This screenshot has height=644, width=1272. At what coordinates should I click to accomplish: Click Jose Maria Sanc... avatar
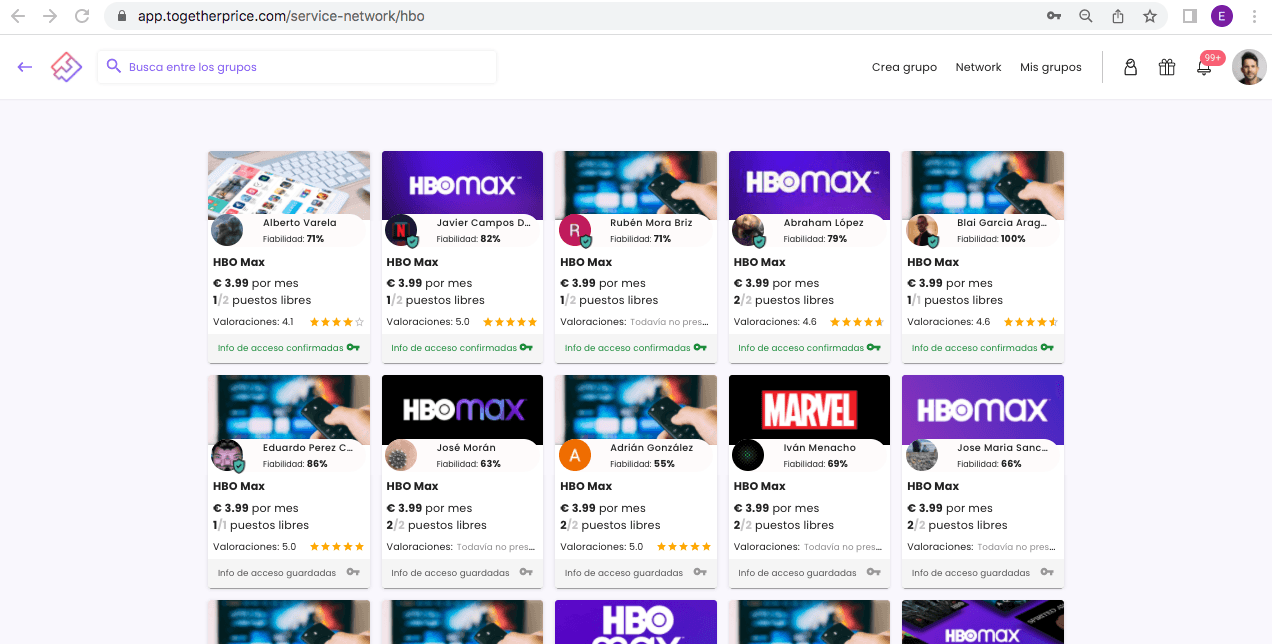click(x=922, y=455)
